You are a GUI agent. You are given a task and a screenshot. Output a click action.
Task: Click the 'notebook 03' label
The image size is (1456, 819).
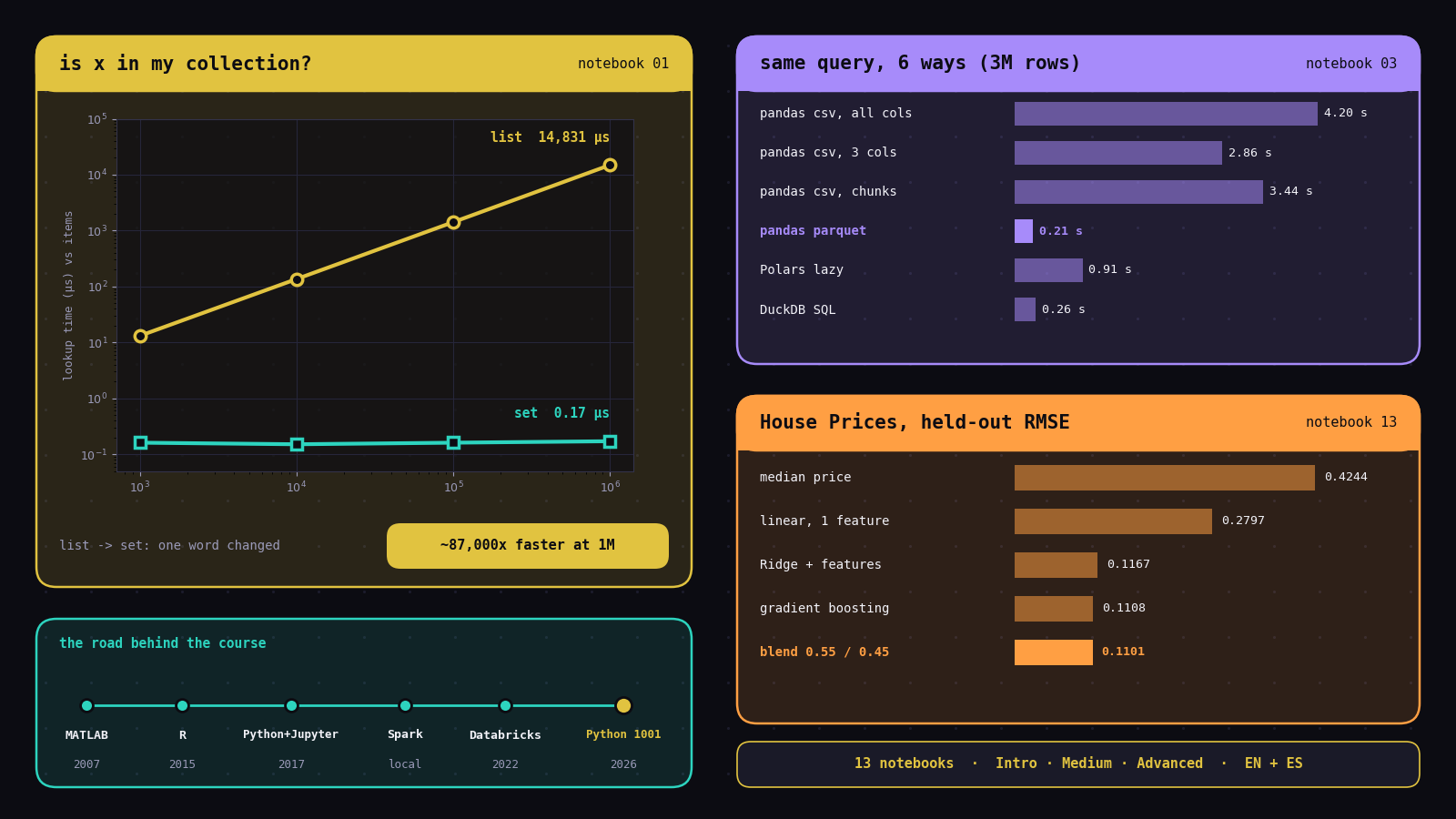[1351, 64]
